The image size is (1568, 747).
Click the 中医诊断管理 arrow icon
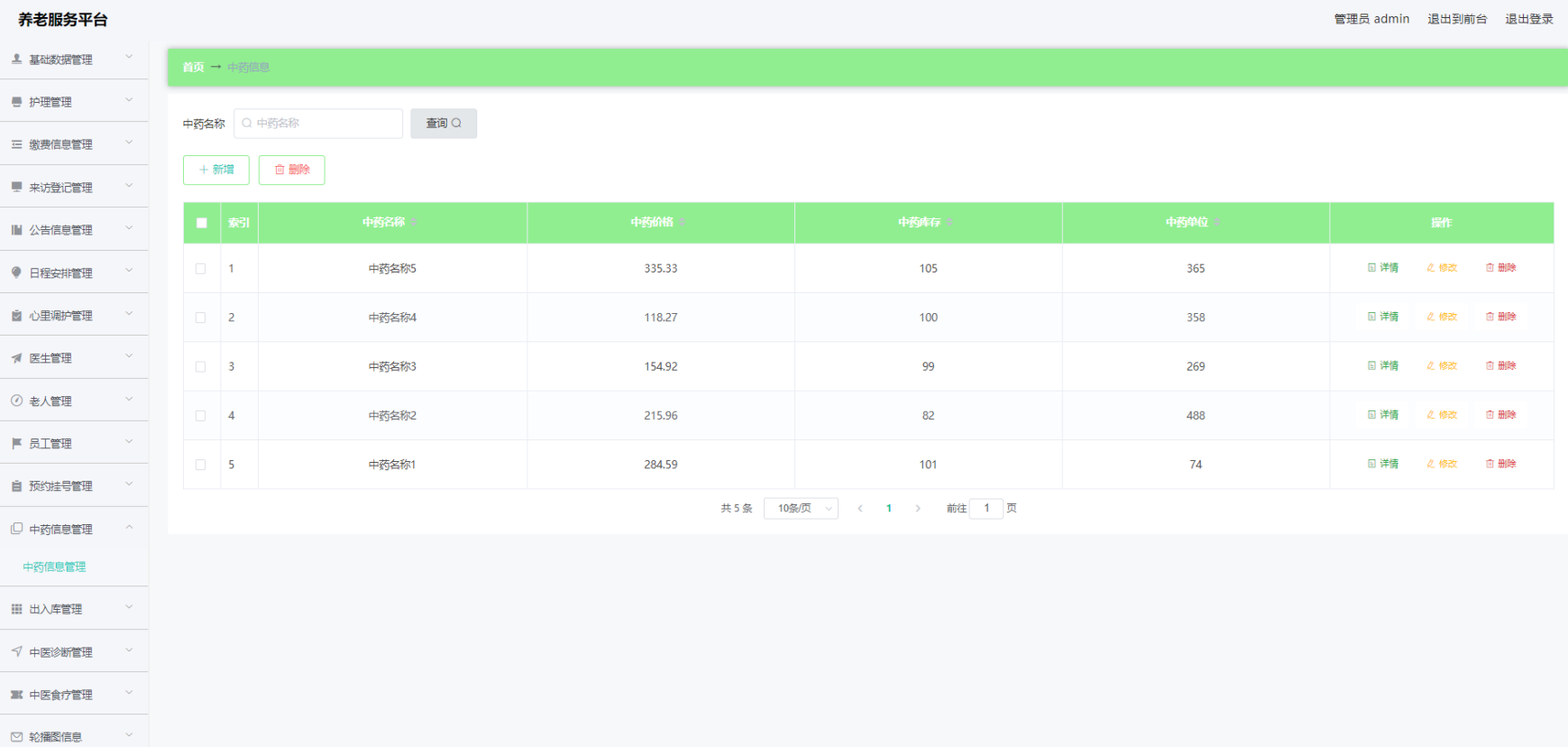pyautogui.click(x=16, y=651)
